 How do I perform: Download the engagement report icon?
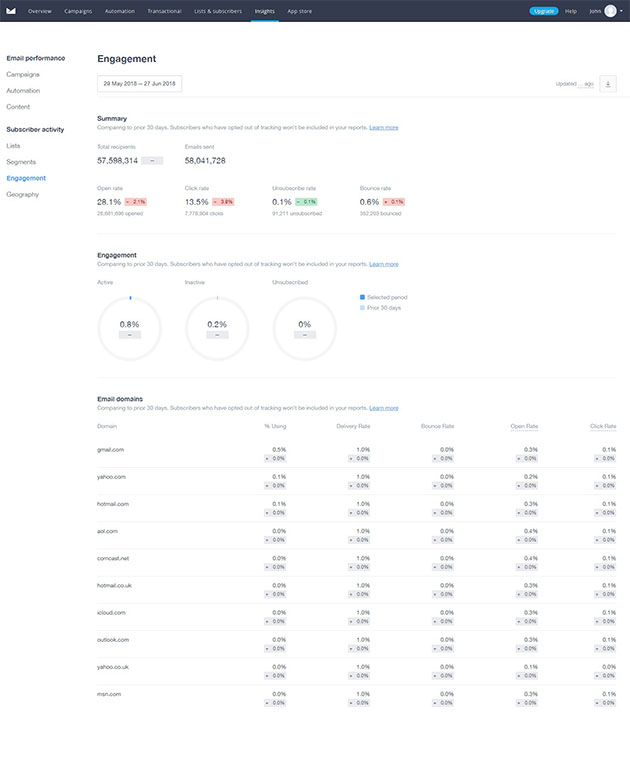pos(608,84)
